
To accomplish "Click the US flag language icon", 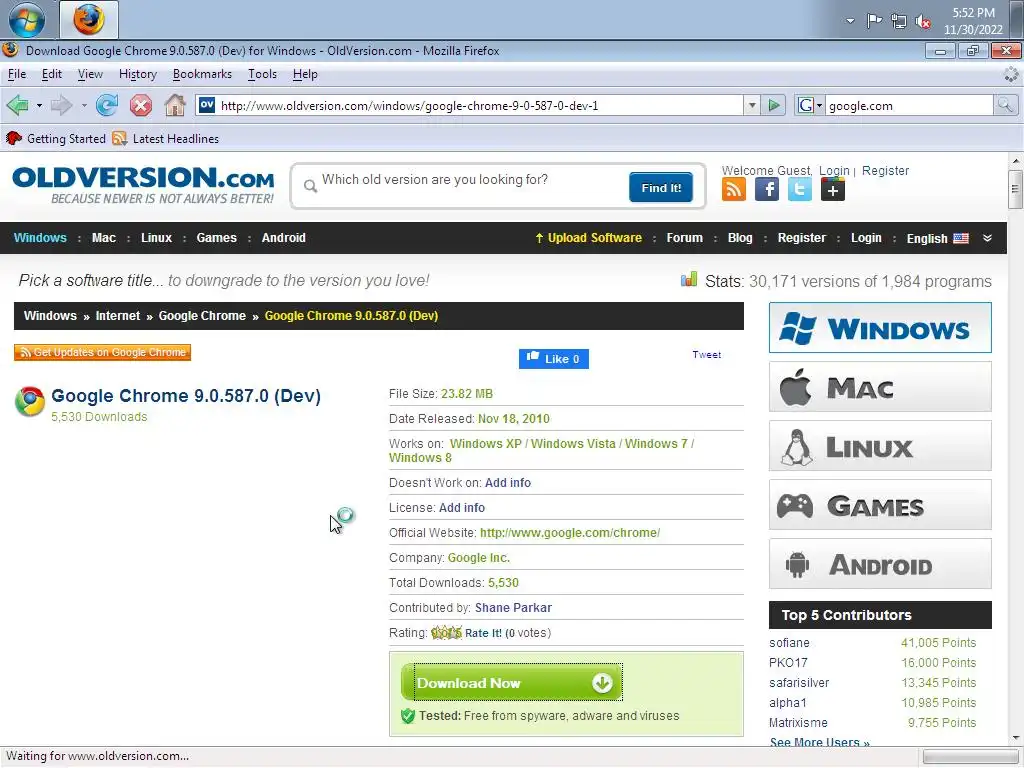I will coord(961,238).
